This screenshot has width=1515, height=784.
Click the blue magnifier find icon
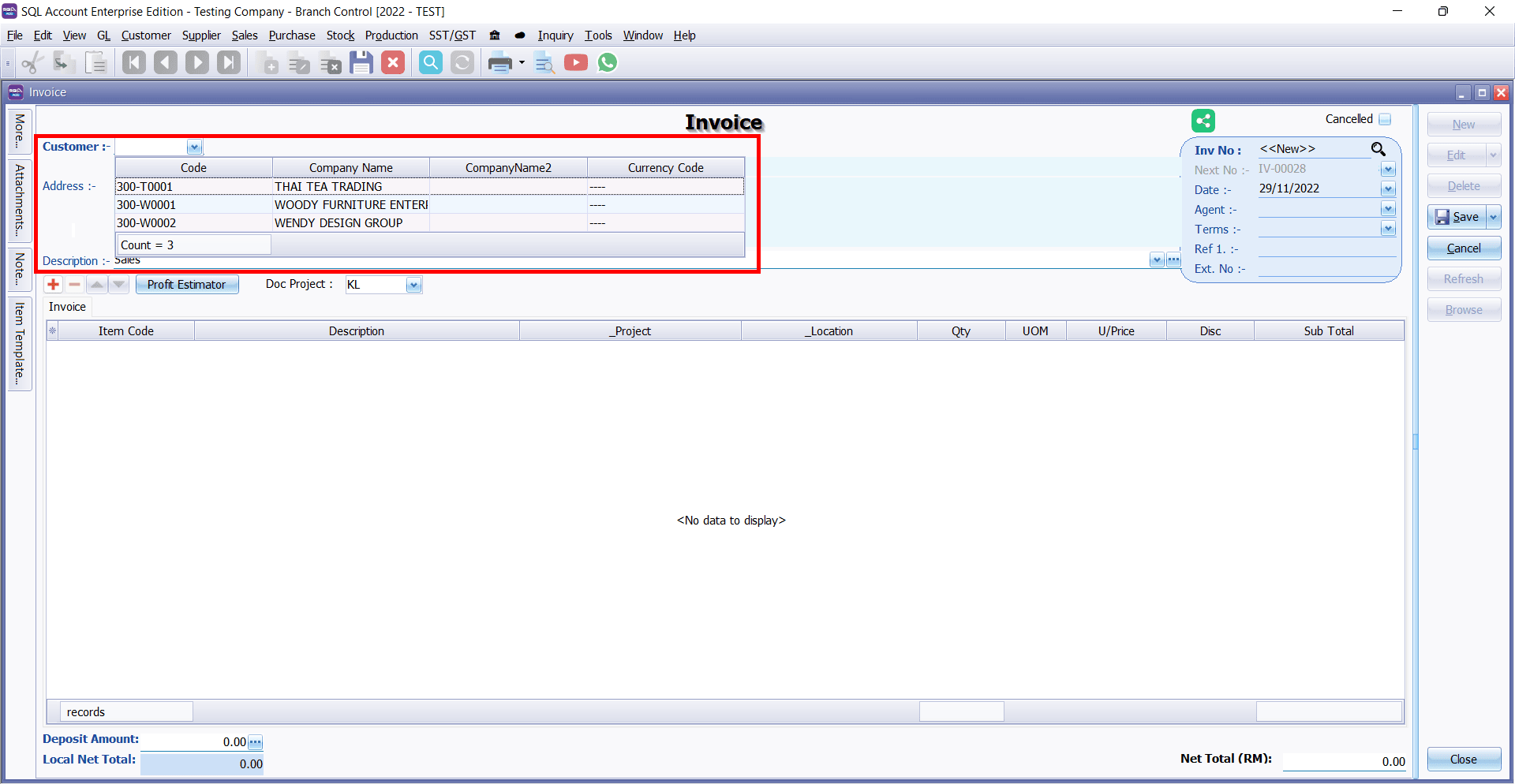(x=431, y=63)
